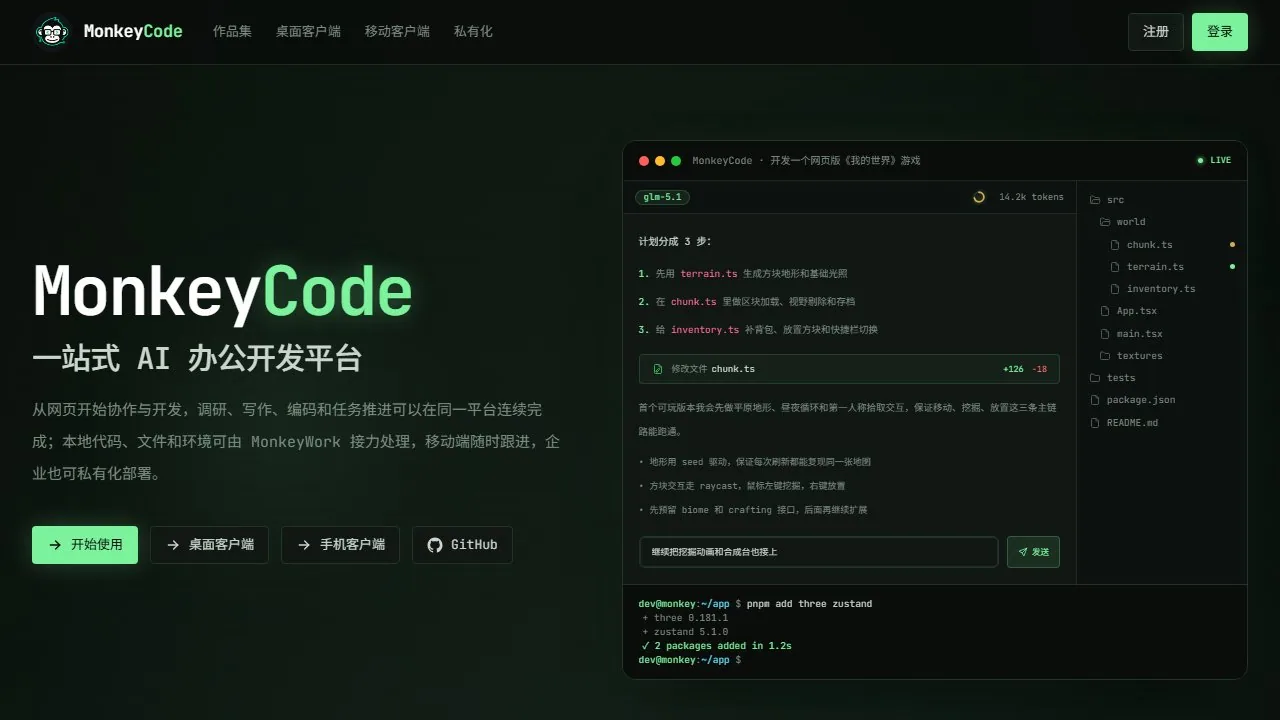Click the glm-5.1 model badge
This screenshot has width=1280, height=720.
click(662, 197)
